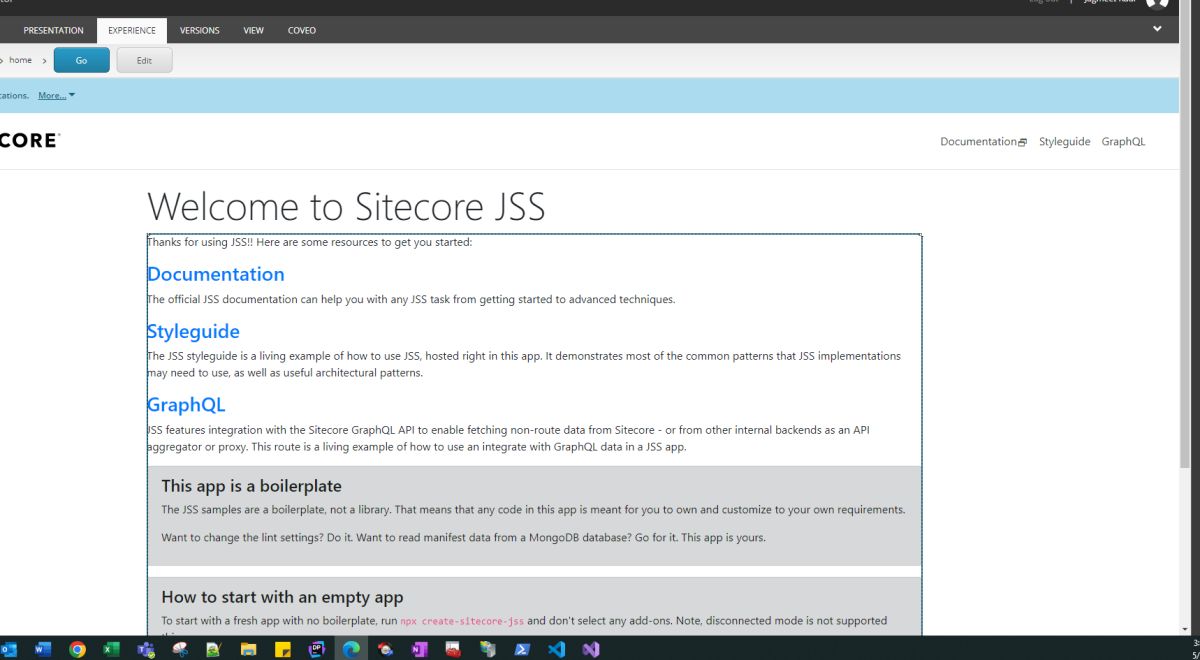Switch to Microsoft Edge in the taskbar
1200x660 pixels.
(351, 649)
